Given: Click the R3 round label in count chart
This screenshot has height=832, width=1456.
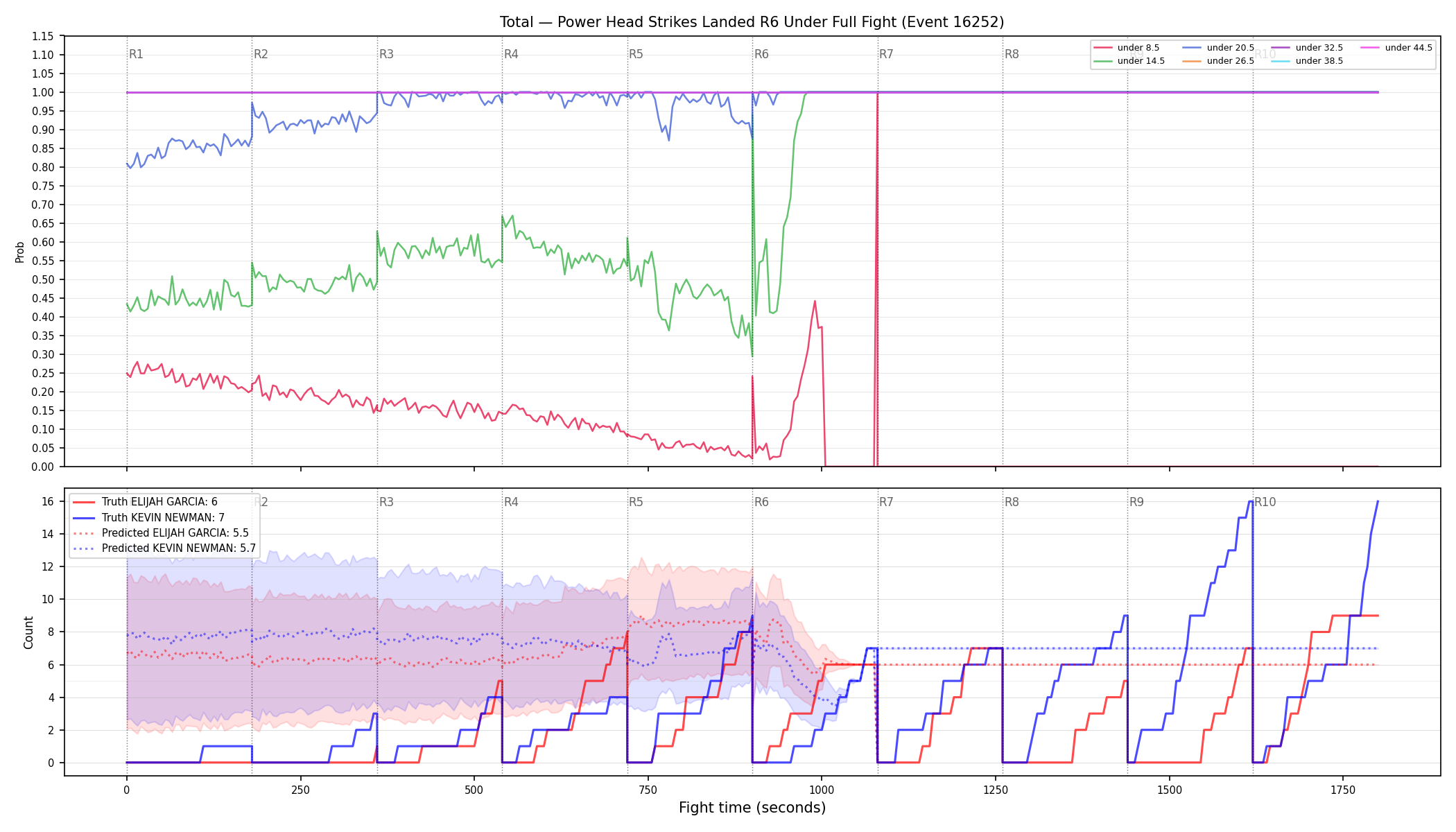Looking at the screenshot, I should [386, 502].
